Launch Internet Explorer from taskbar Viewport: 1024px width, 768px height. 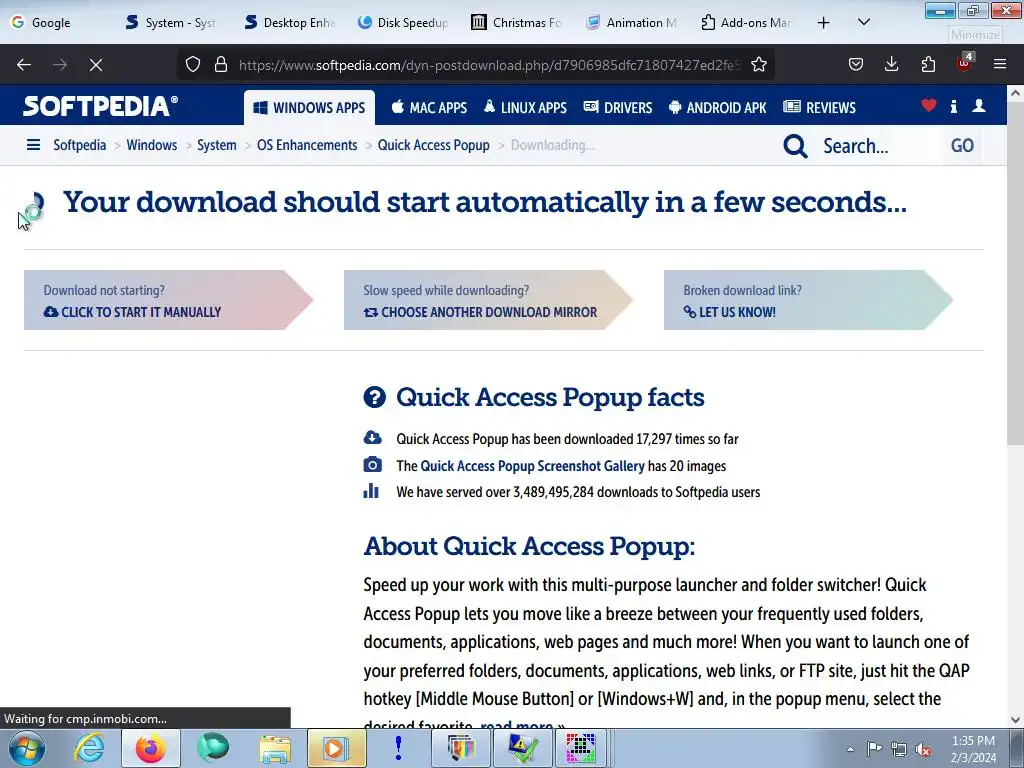tap(88, 748)
